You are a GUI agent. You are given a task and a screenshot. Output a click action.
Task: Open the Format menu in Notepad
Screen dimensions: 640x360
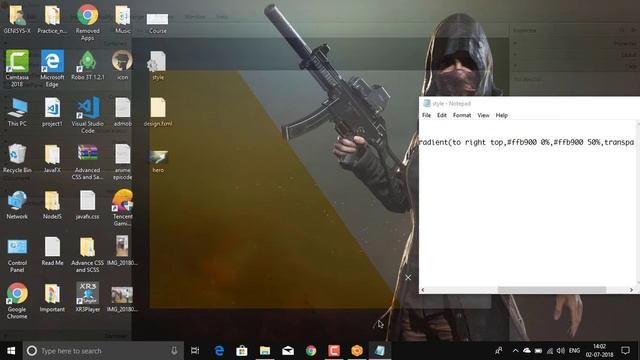pos(462,116)
